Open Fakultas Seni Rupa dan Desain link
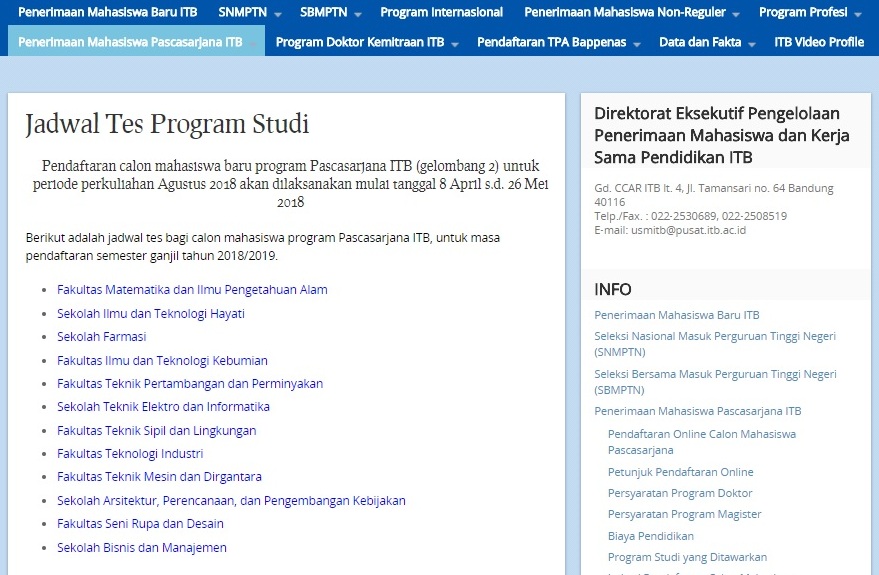Viewport: 879px width, 575px height. 140,524
